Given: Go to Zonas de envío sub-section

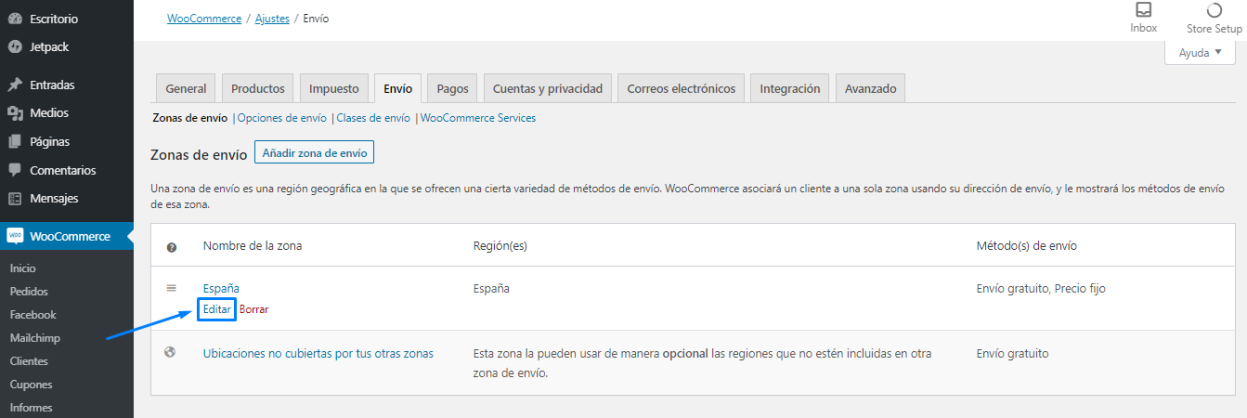Looking at the screenshot, I should point(190,118).
